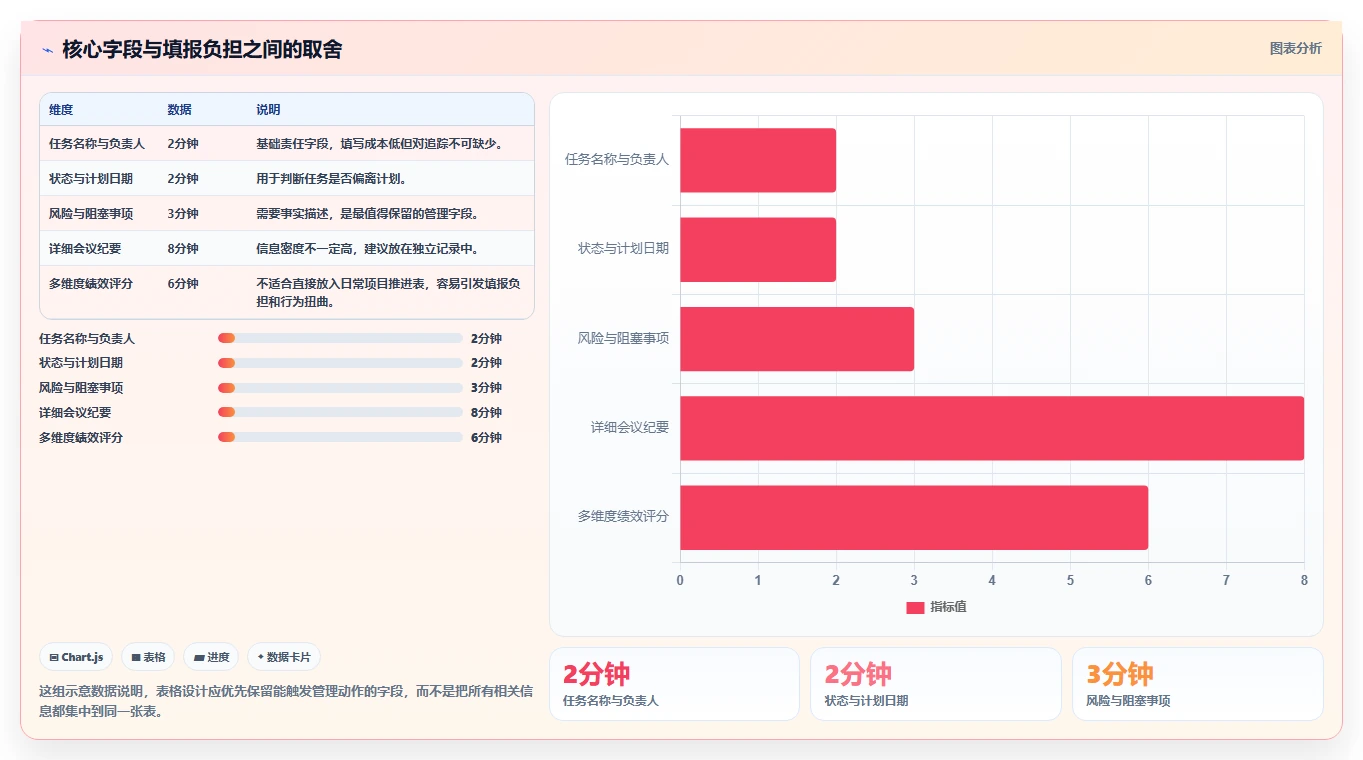Click the page title 核心字段与填报负担之间的取舍
The height and width of the screenshot is (760, 1363).
click(x=202, y=49)
